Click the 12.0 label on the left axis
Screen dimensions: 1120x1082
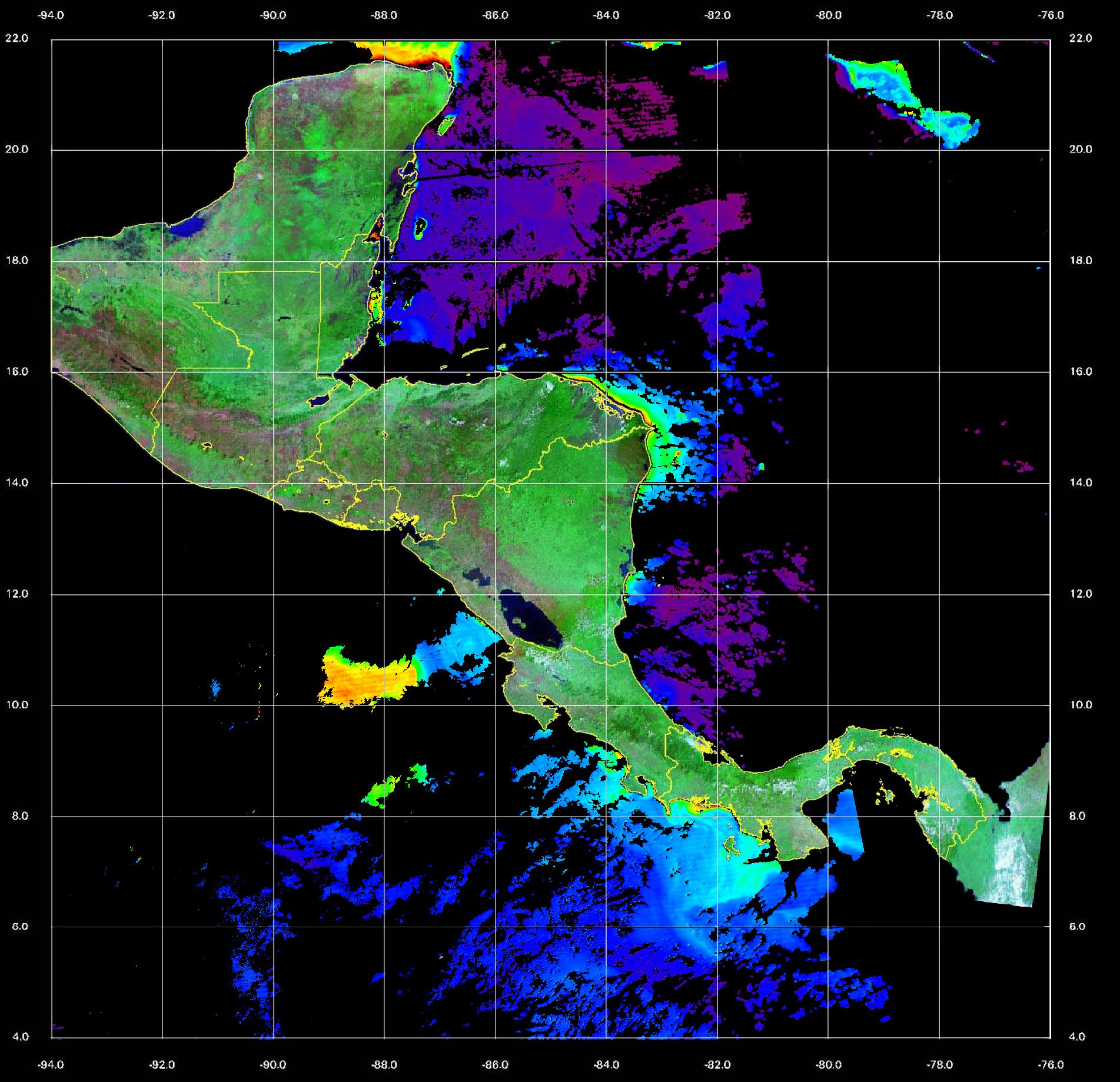pyautogui.click(x=17, y=594)
